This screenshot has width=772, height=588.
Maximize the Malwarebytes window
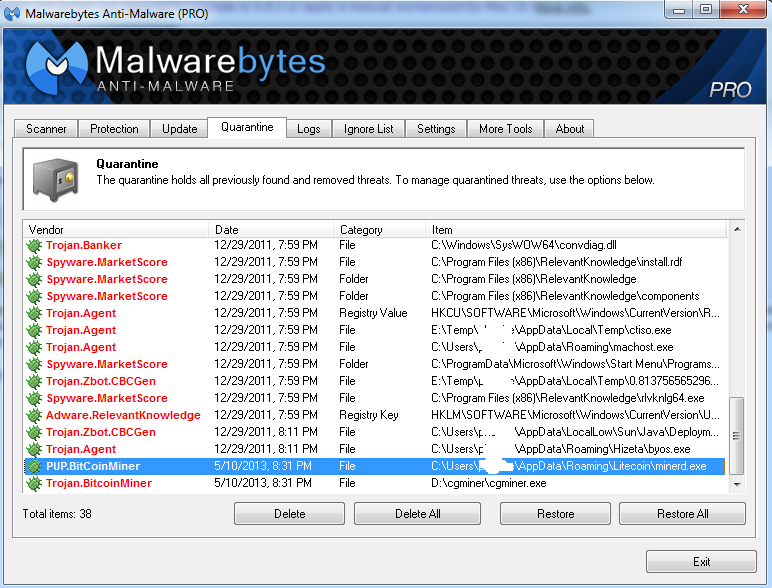pyautogui.click(x=706, y=9)
